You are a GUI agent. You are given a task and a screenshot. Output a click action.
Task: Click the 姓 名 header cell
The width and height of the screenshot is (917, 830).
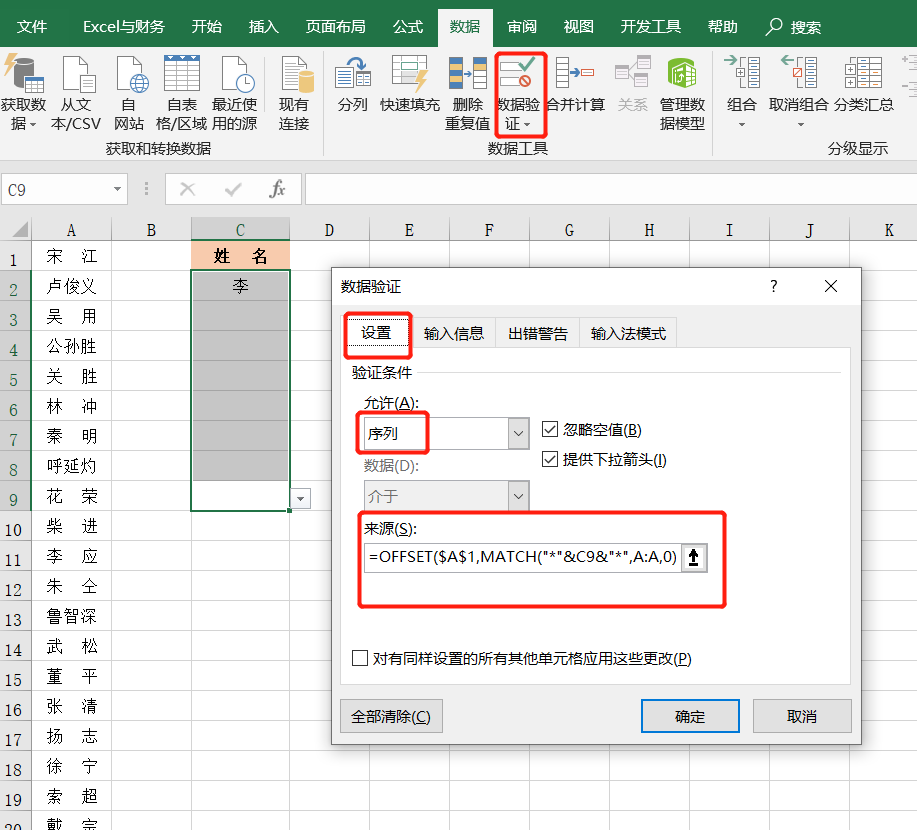pos(240,256)
